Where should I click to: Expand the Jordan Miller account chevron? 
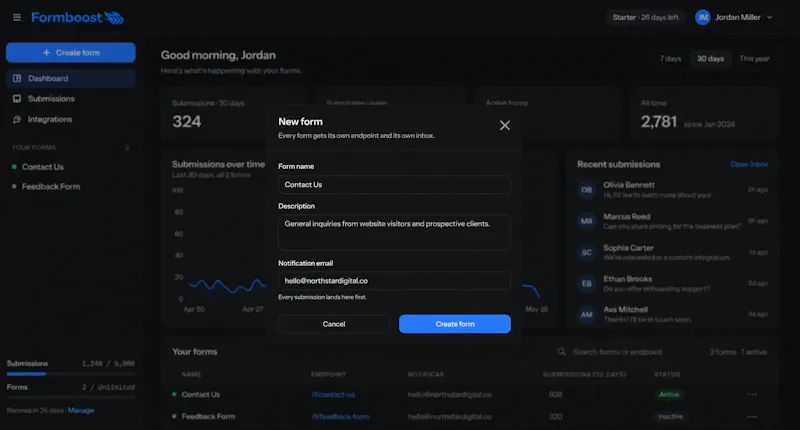pyautogui.click(x=769, y=17)
